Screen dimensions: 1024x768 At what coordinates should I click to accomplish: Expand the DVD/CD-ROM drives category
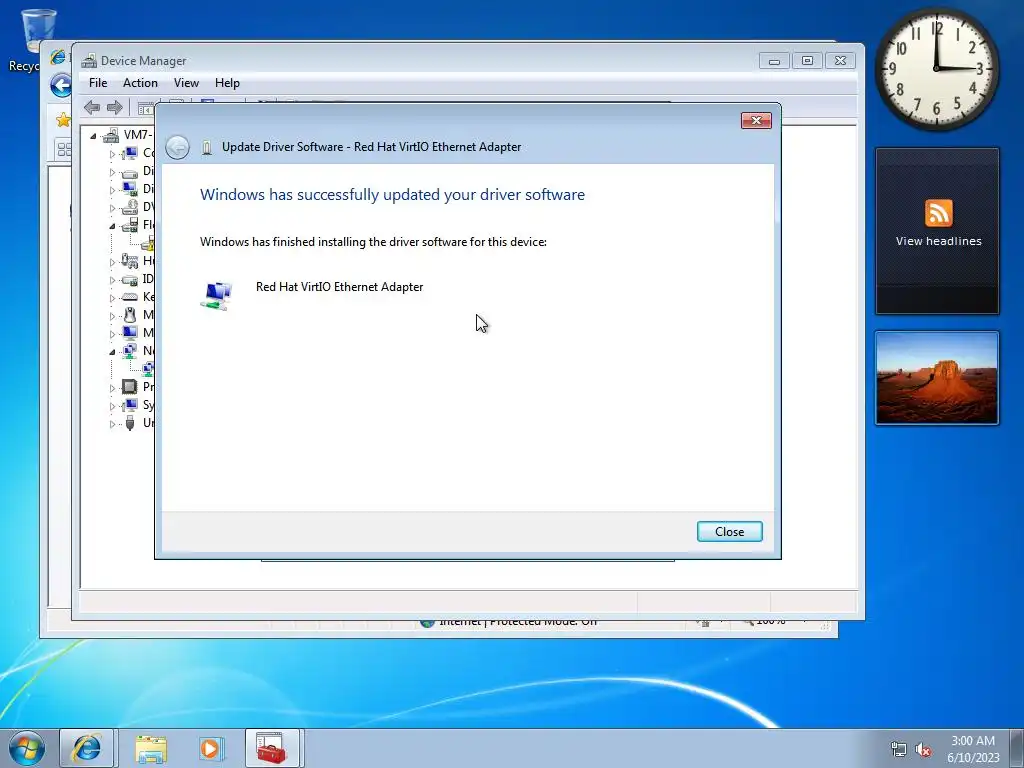pyautogui.click(x=112, y=208)
